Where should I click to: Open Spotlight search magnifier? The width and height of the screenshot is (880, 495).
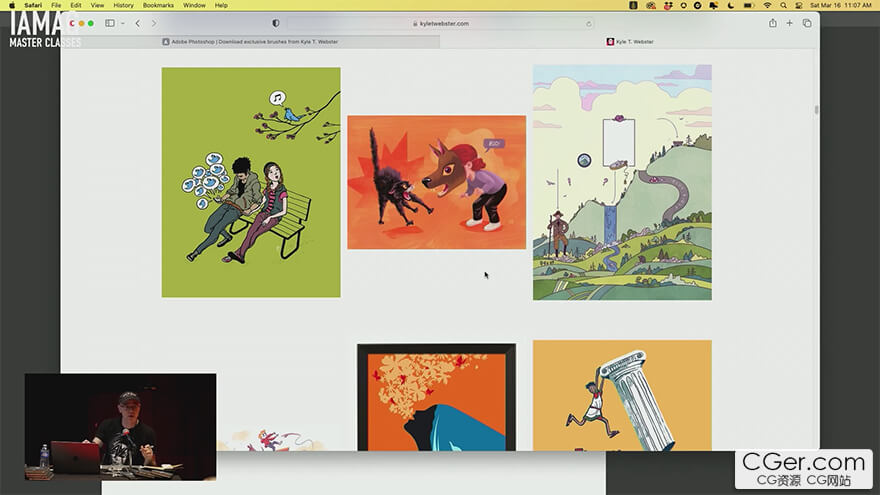[x=783, y=5]
